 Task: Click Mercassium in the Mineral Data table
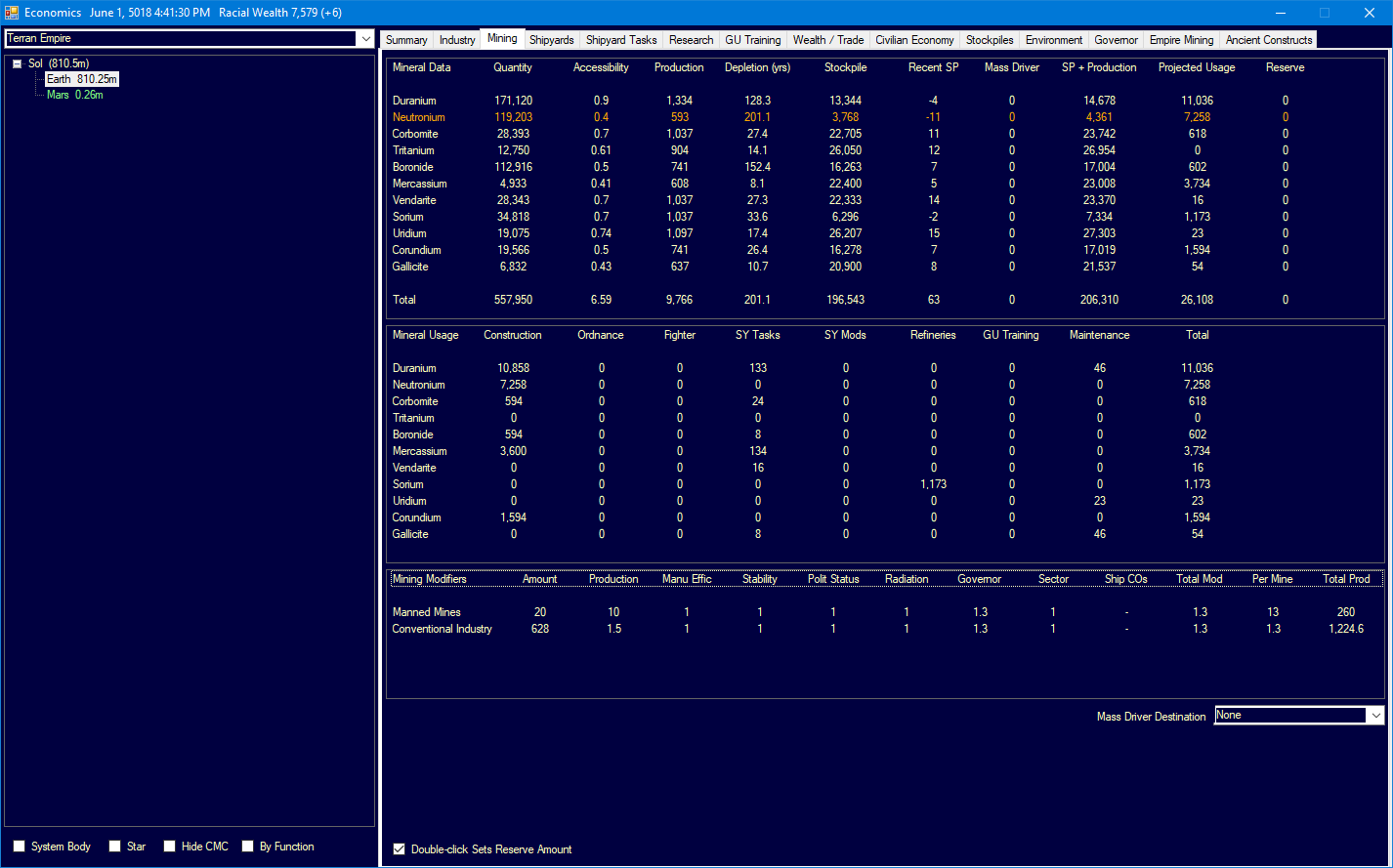tap(420, 184)
